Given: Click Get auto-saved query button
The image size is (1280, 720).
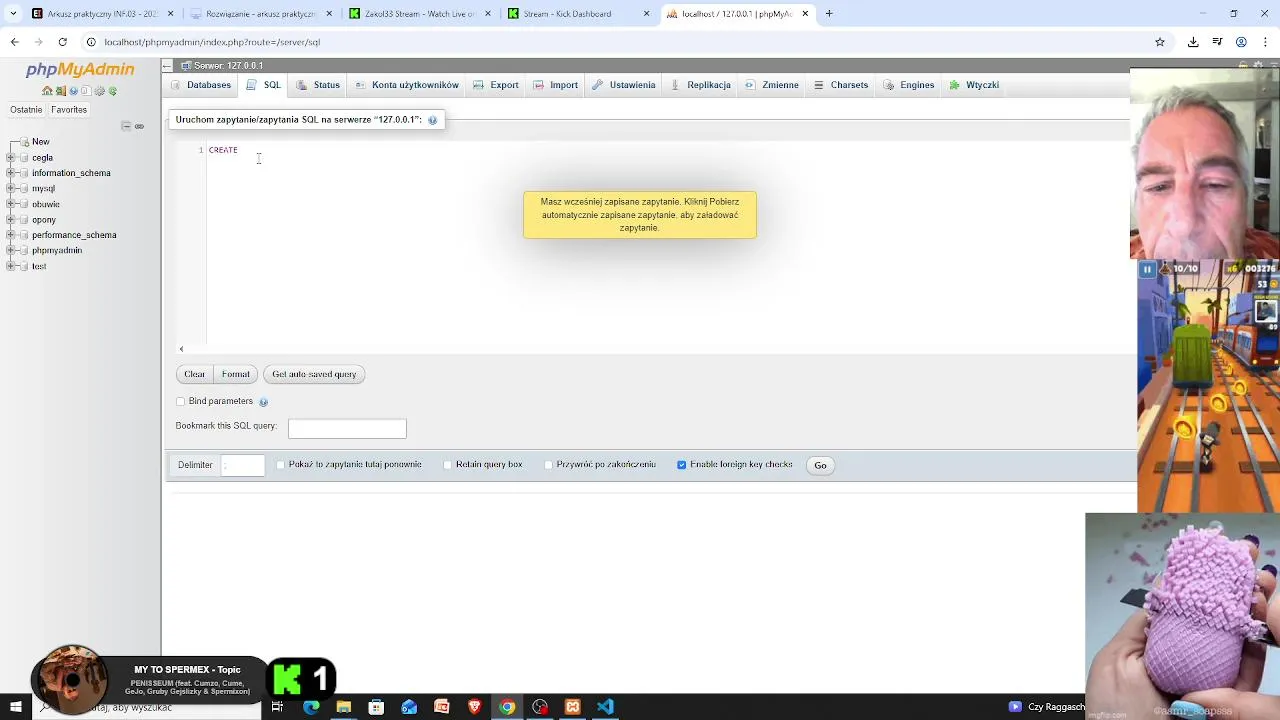Looking at the screenshot, I should (x=314, y=374).
